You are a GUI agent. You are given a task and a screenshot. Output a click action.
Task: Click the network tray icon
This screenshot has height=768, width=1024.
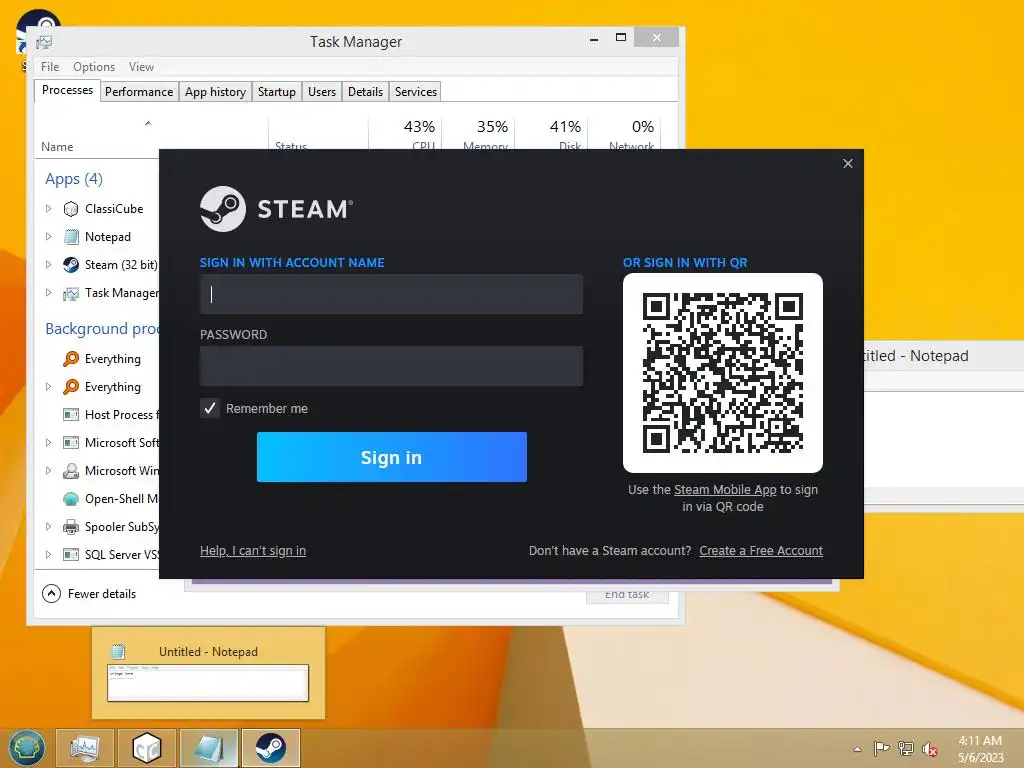pos(906,748)
